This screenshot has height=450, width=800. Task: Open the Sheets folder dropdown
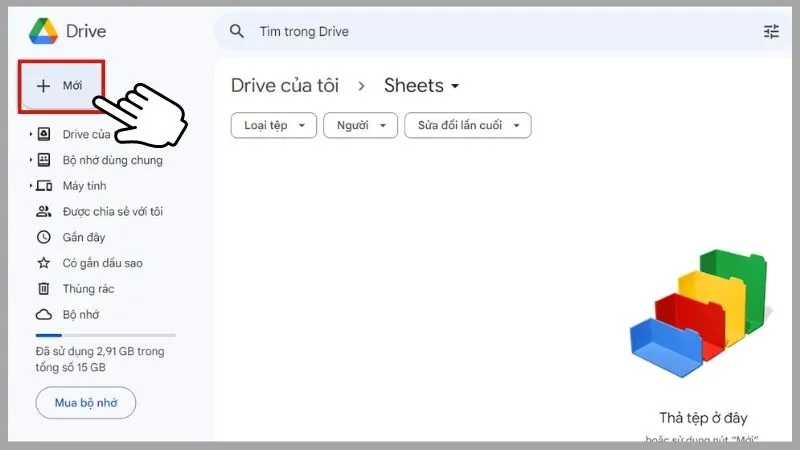coord(421,86)
